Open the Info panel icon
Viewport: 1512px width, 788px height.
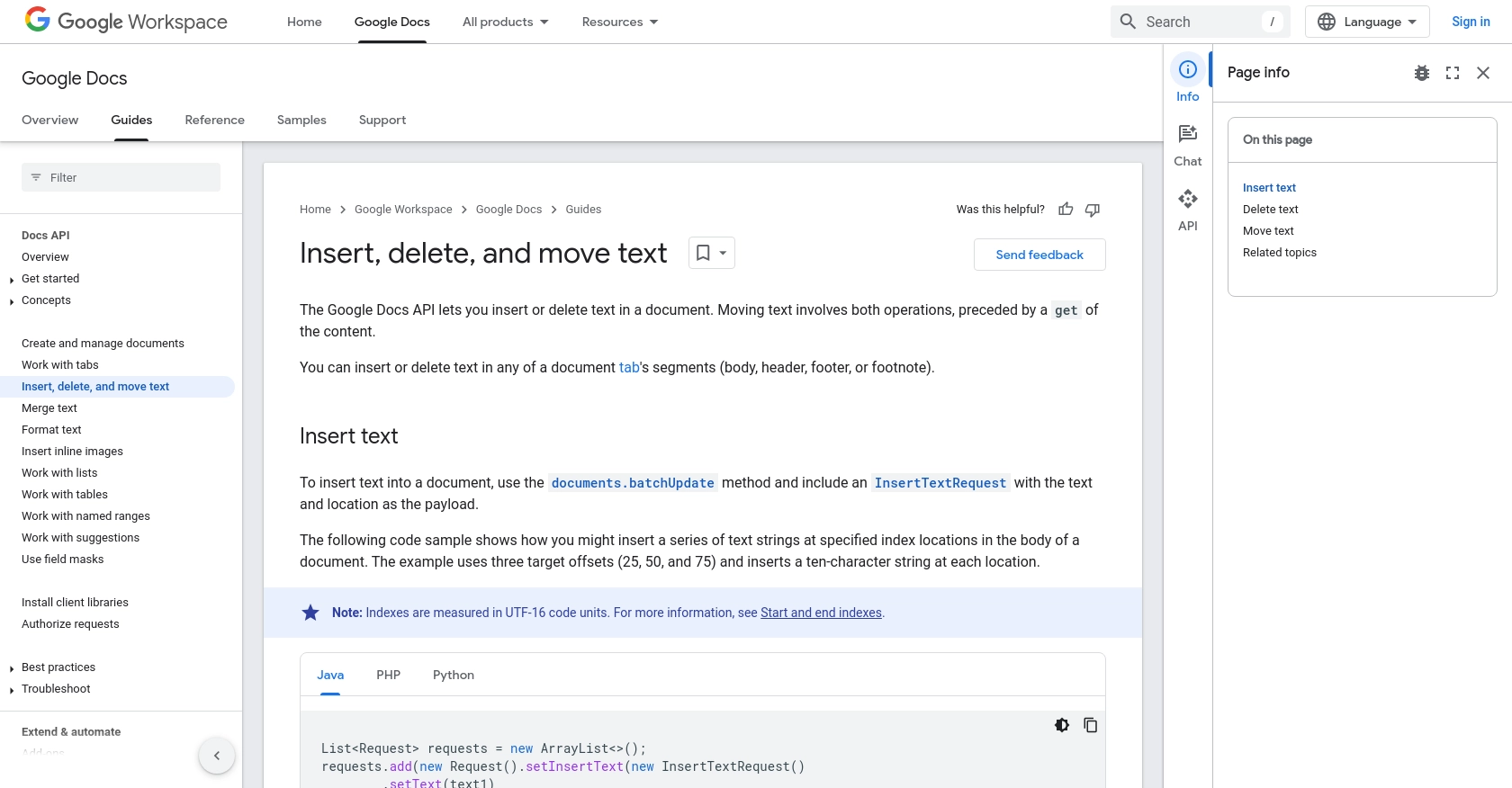(1188, 69)
